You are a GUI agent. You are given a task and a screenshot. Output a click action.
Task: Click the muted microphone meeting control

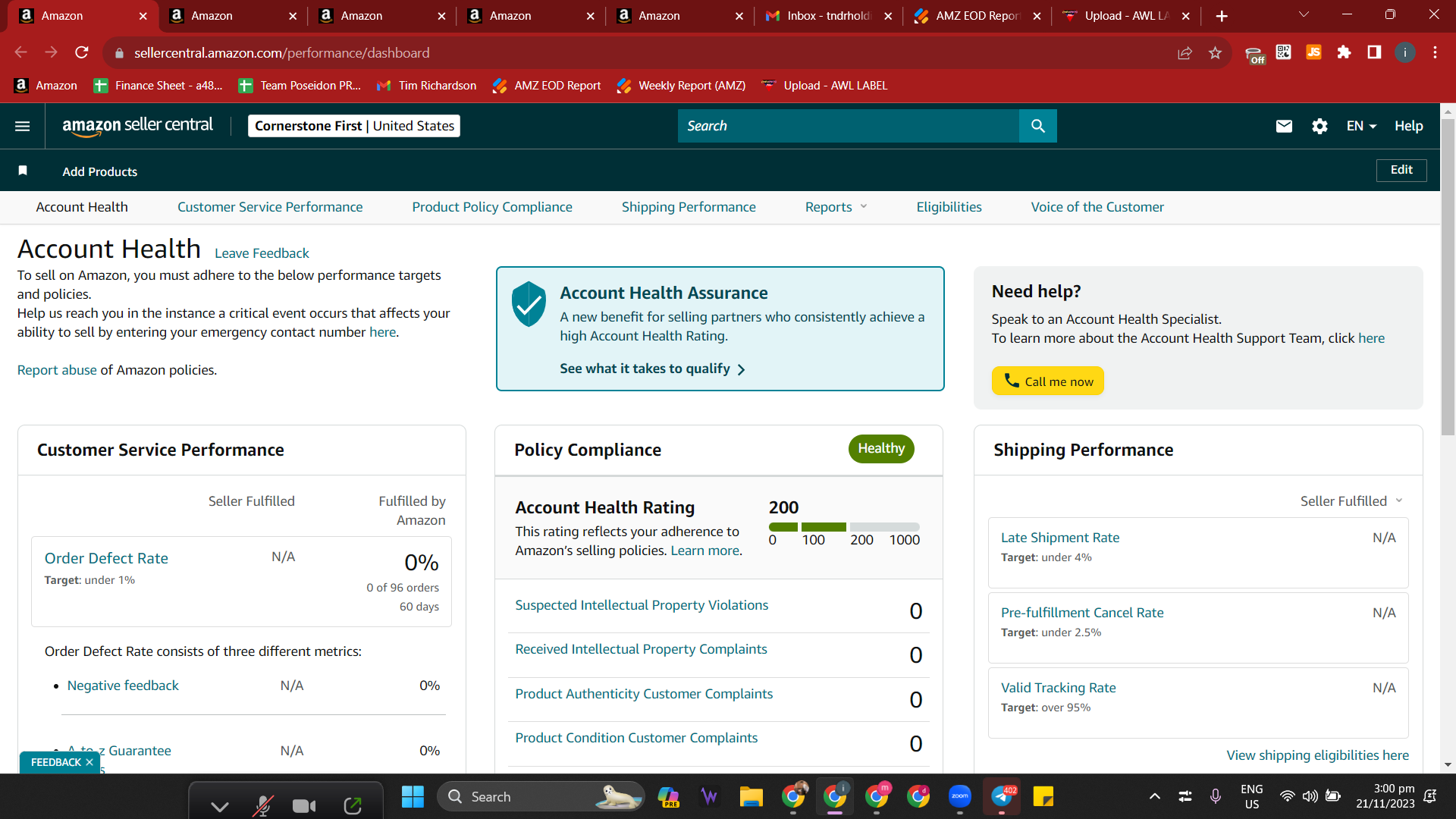pyautogui.click(x=262, y=805)
